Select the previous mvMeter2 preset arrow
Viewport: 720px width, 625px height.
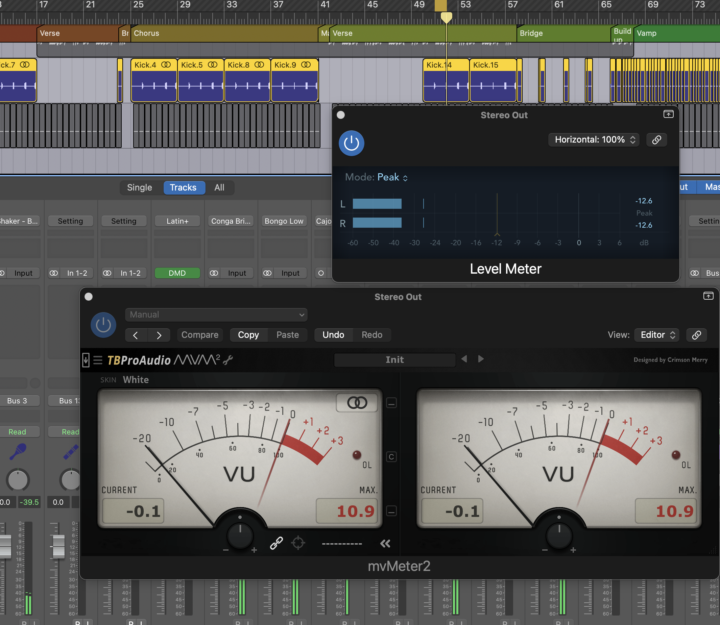coord(464,359)
